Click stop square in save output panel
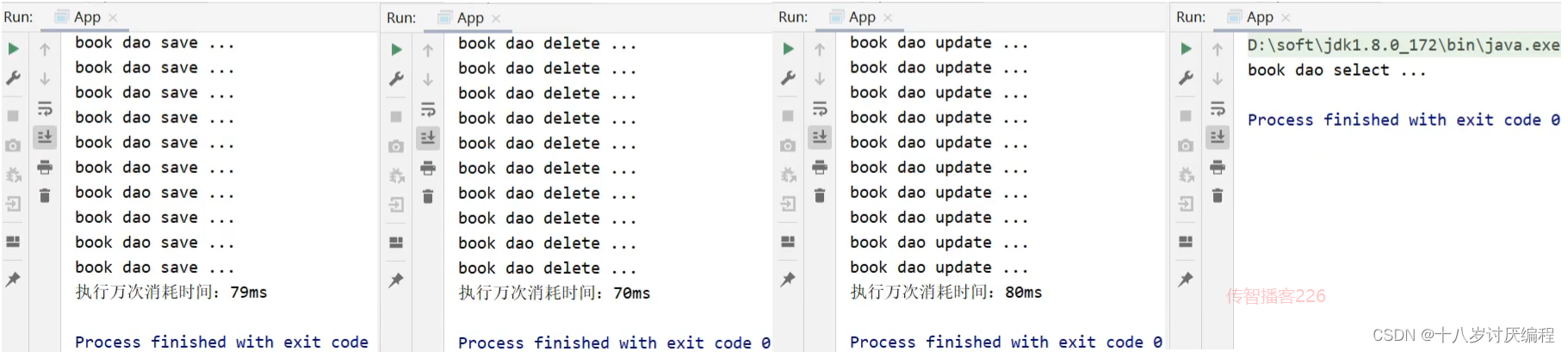The width and height of the screenshot is (1568, 352). 13,115
